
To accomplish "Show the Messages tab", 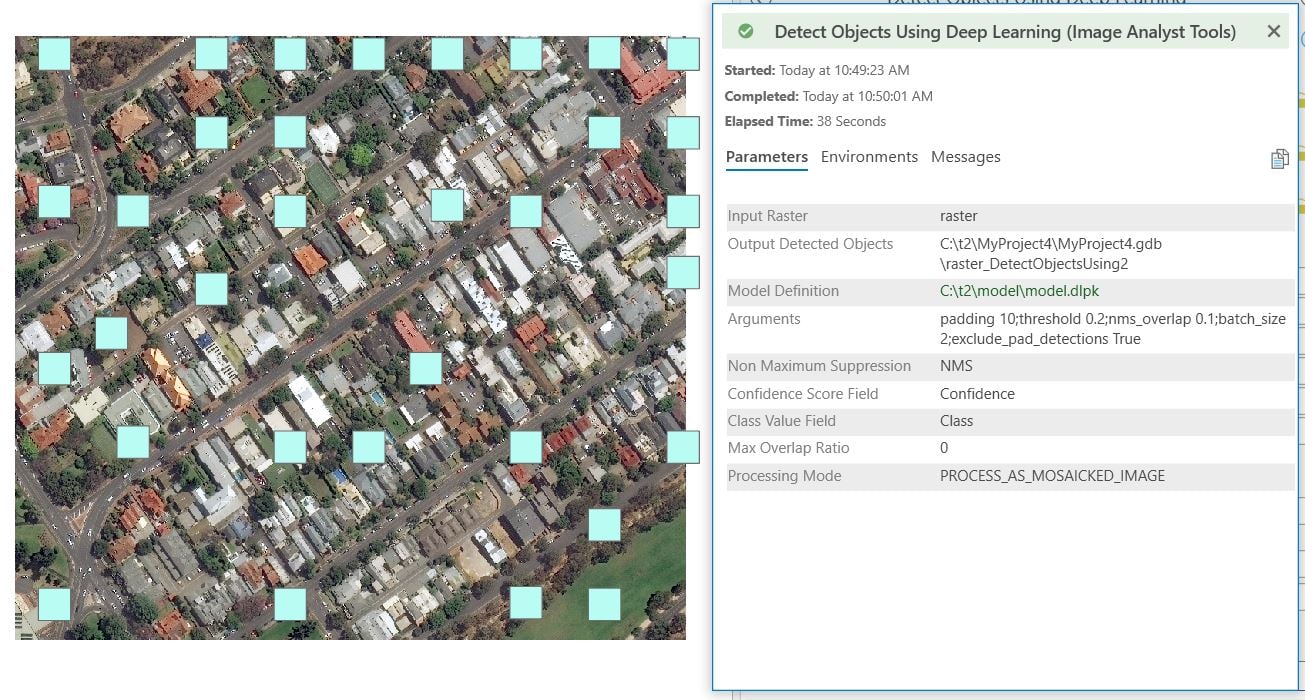I will [966, 157].
